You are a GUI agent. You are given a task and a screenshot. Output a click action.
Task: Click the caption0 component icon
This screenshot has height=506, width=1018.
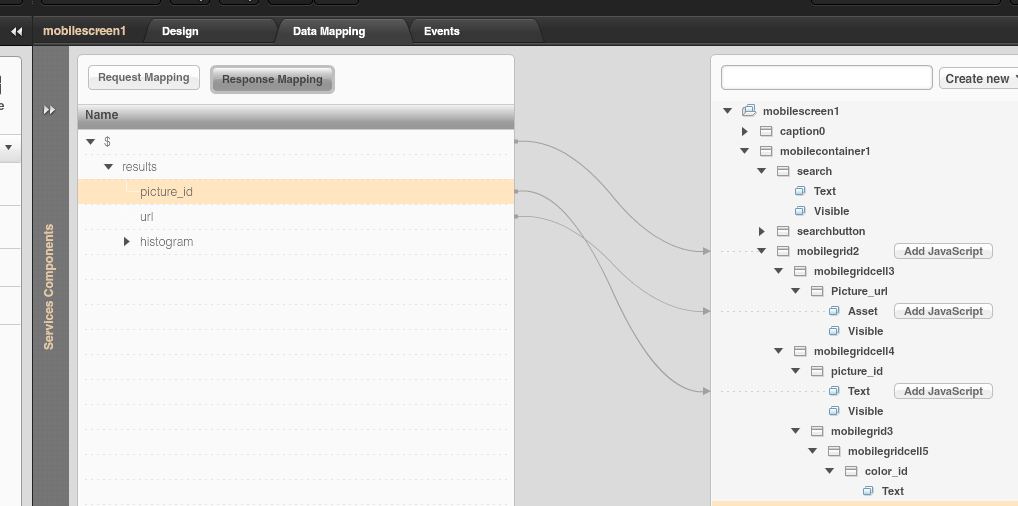click(x=766, y=131)
